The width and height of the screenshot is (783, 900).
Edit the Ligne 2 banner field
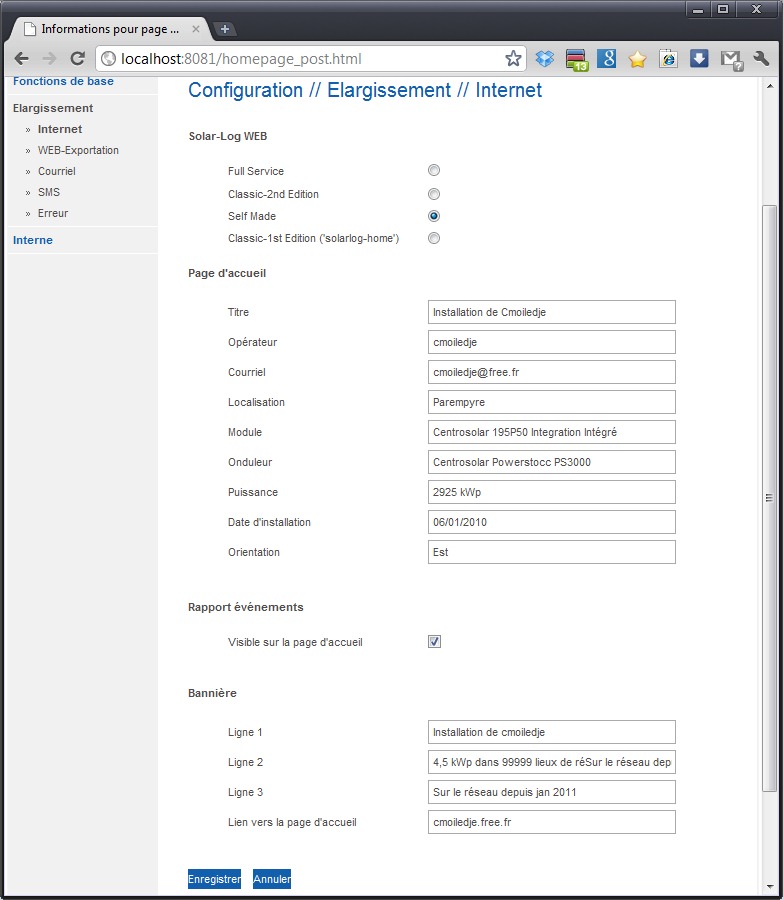coord(552,762)
